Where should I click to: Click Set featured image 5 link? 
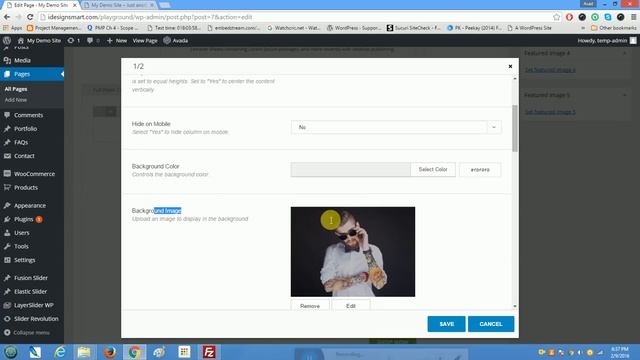pyautogui.click(x=550, y=112)
